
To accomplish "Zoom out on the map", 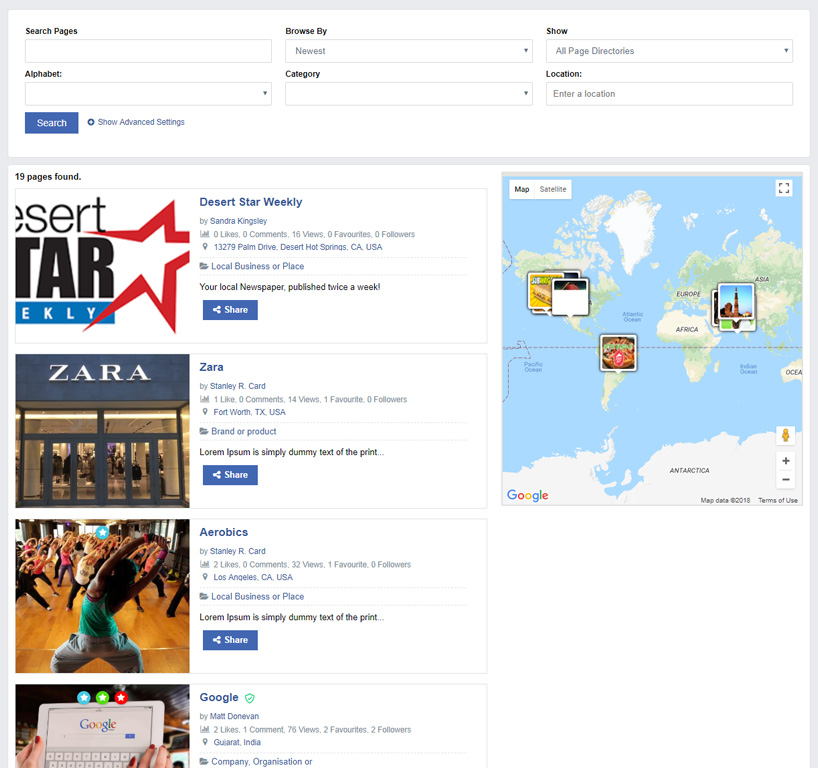I will point(786,480).
